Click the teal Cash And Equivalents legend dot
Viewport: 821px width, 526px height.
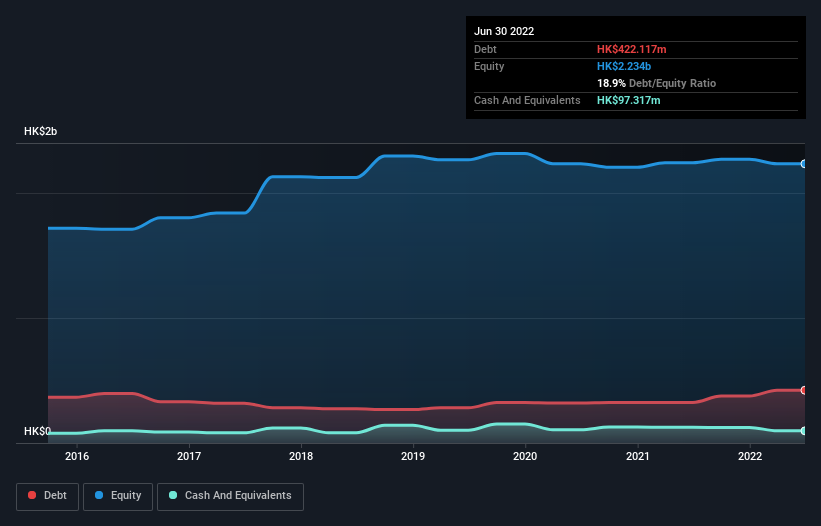pos(173,495)
